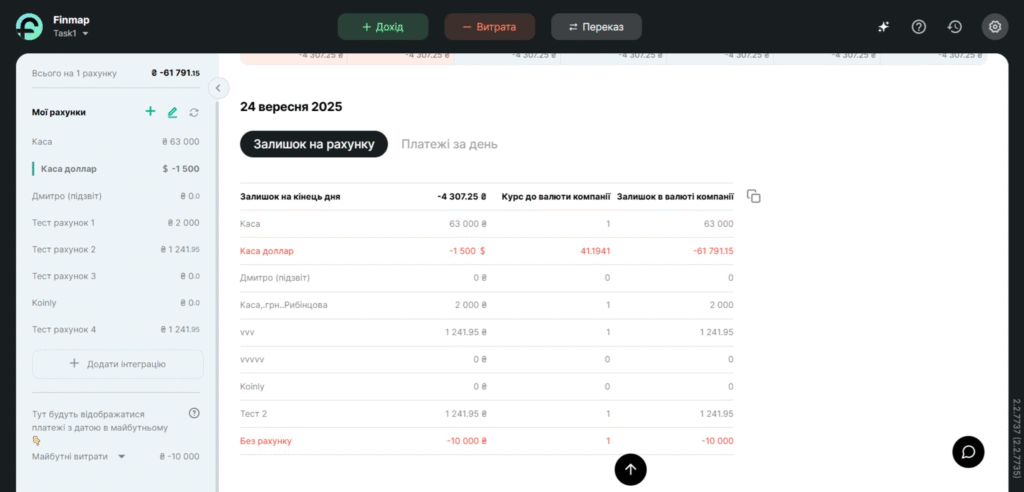The height and width of the screenshot is (492, 1024).
Task: Refresh accounts with the sync icon
Action: (194, 112)
